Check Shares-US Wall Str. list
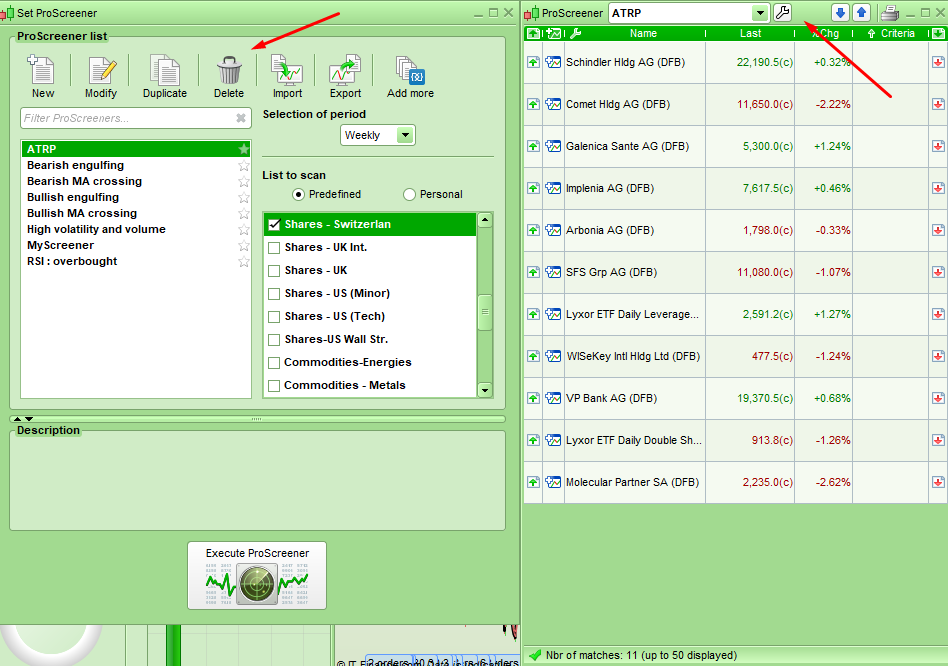Screen dimensions: 948x666 coord(274,339)
